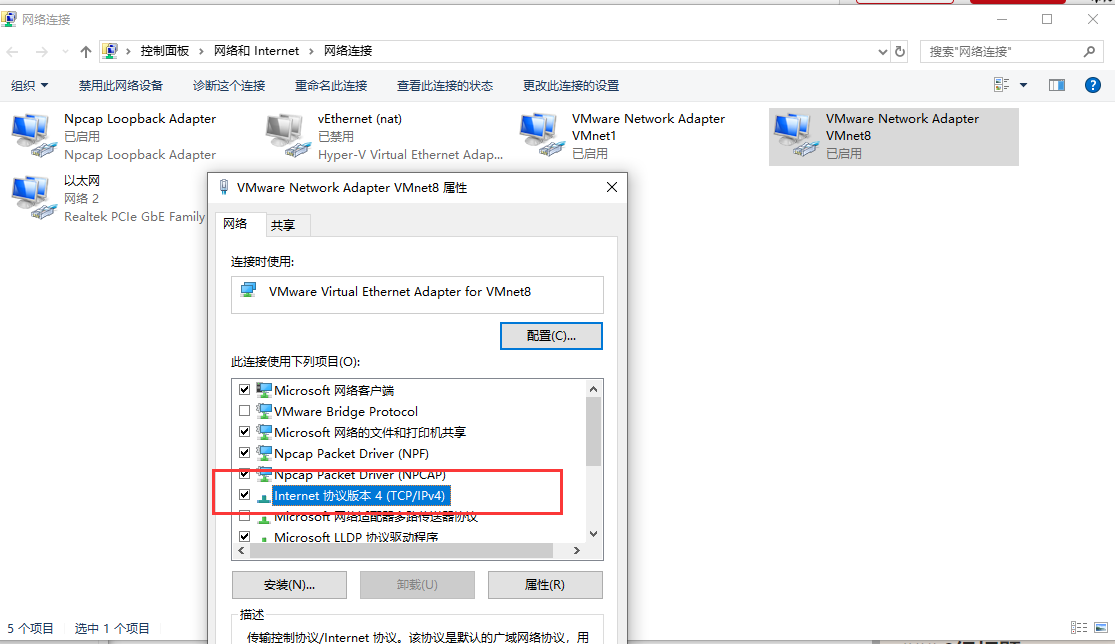Image resolution: width=1115 pixels, height=644 pixels.
Task: Toggle the preview pane icon
Action: [x=1057, y=85]
